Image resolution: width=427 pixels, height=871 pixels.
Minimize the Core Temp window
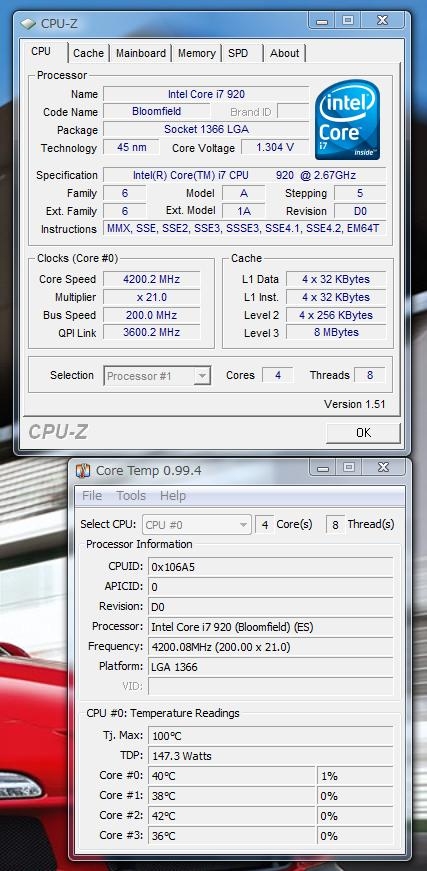[x=323, y=468]
